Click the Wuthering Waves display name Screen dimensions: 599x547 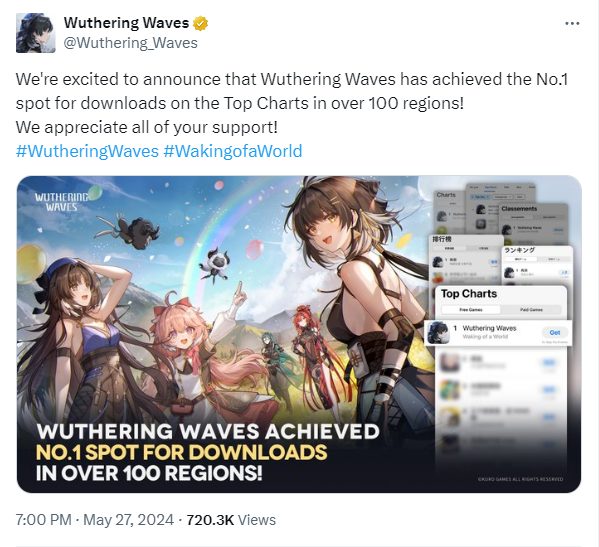pos(126,23)
